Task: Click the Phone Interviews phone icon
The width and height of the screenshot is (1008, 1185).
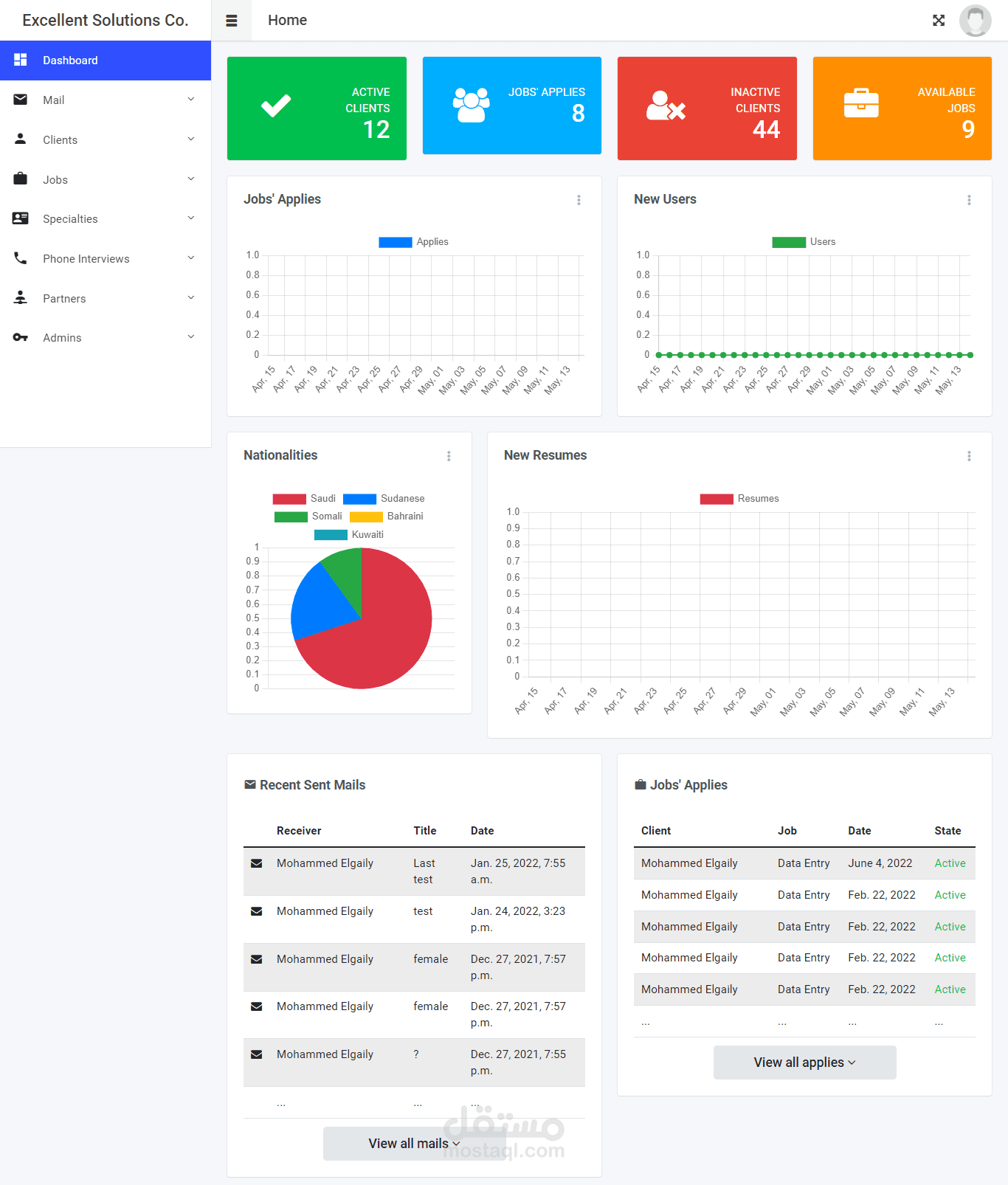Action: point(21,258)
